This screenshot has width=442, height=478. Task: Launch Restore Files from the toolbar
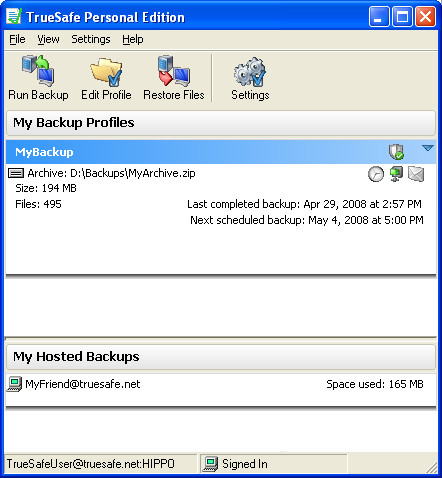click(x=174, y=78)
